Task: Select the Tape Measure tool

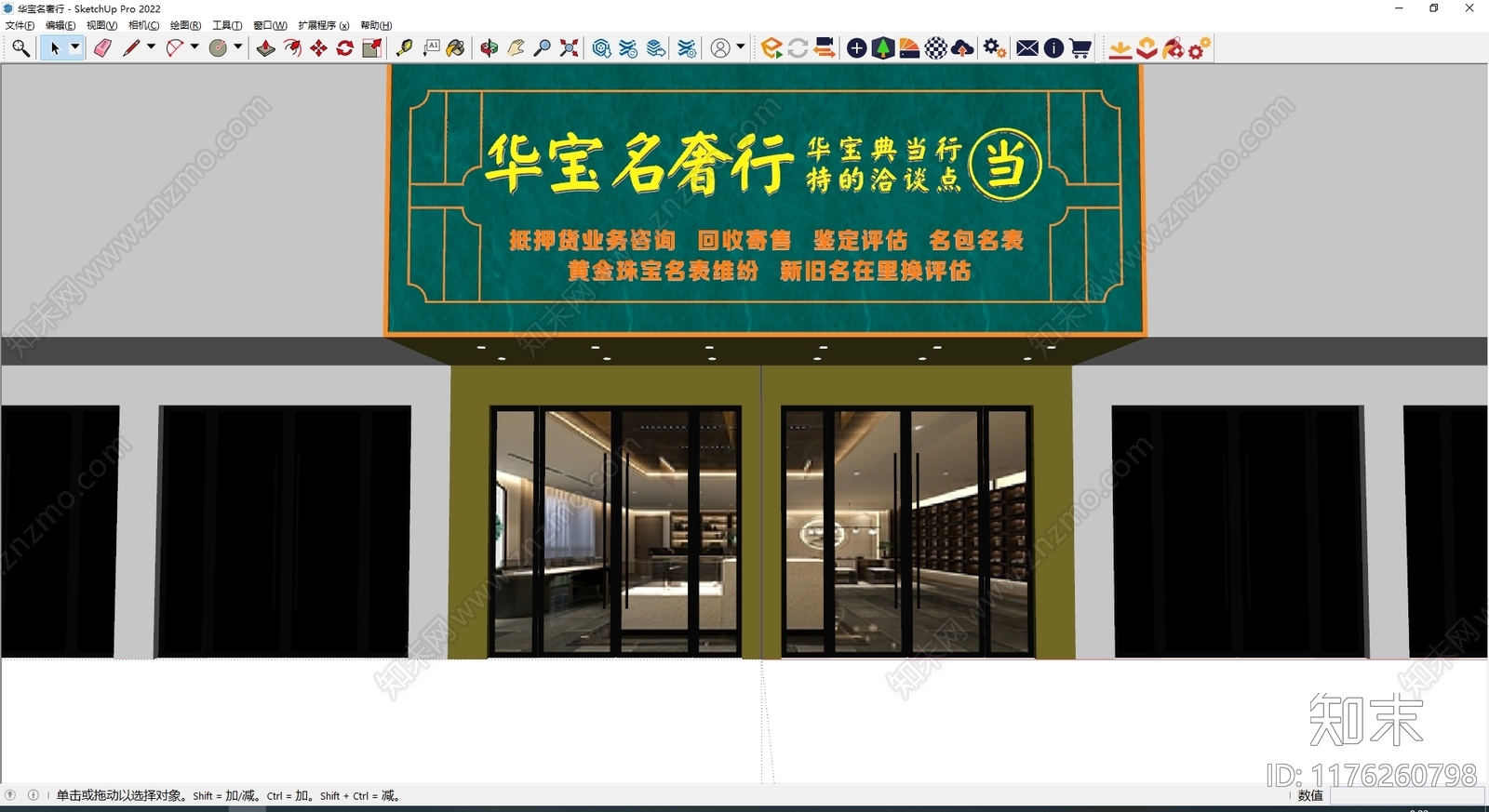Action: [405, 48]
